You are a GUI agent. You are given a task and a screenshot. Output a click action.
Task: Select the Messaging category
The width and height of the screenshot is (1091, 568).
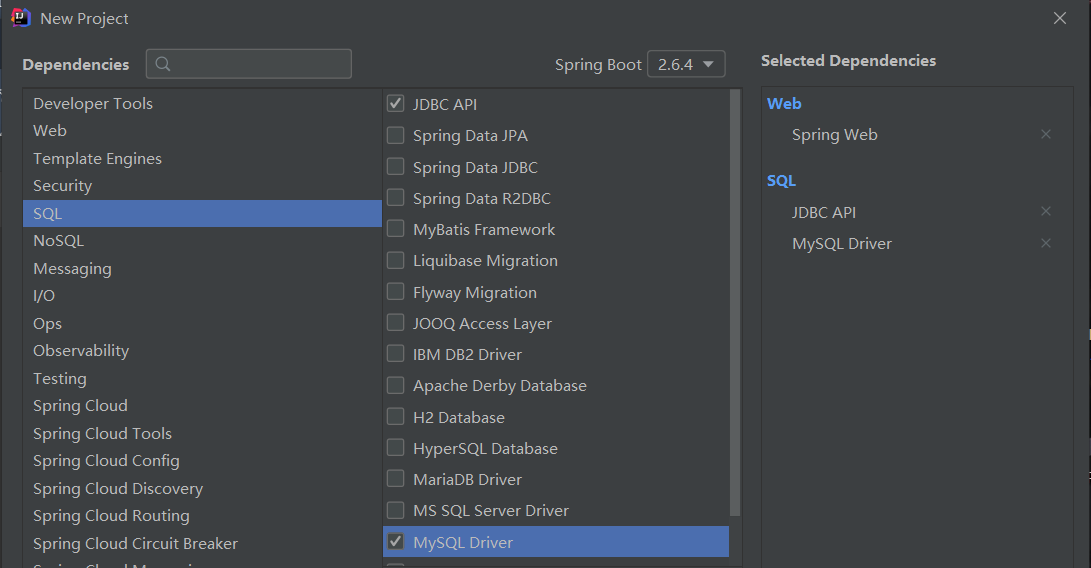click(202, 269)
